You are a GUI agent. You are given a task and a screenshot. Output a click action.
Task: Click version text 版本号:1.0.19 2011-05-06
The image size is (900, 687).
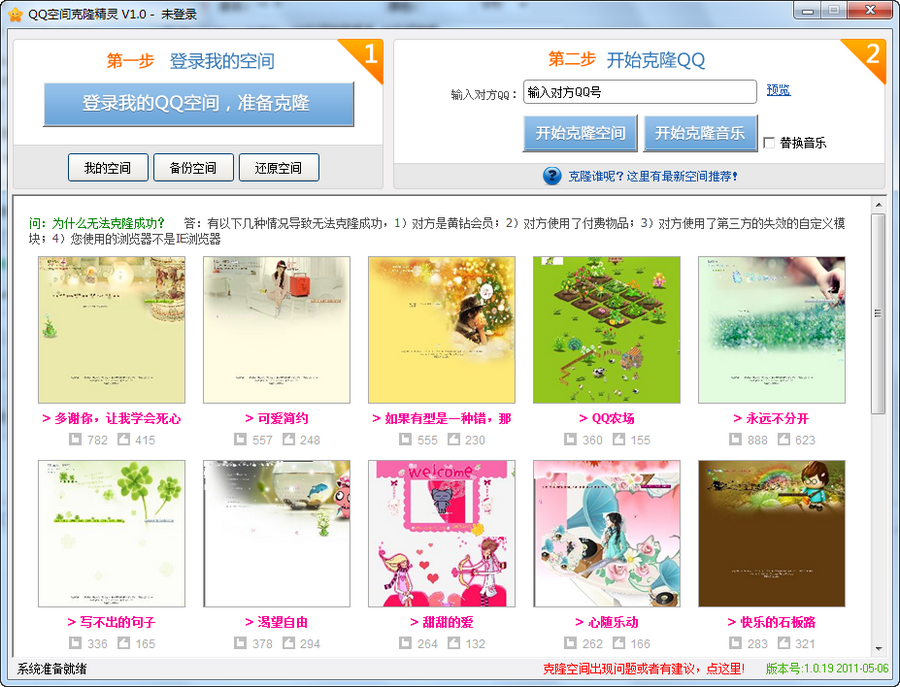point(827,669)
